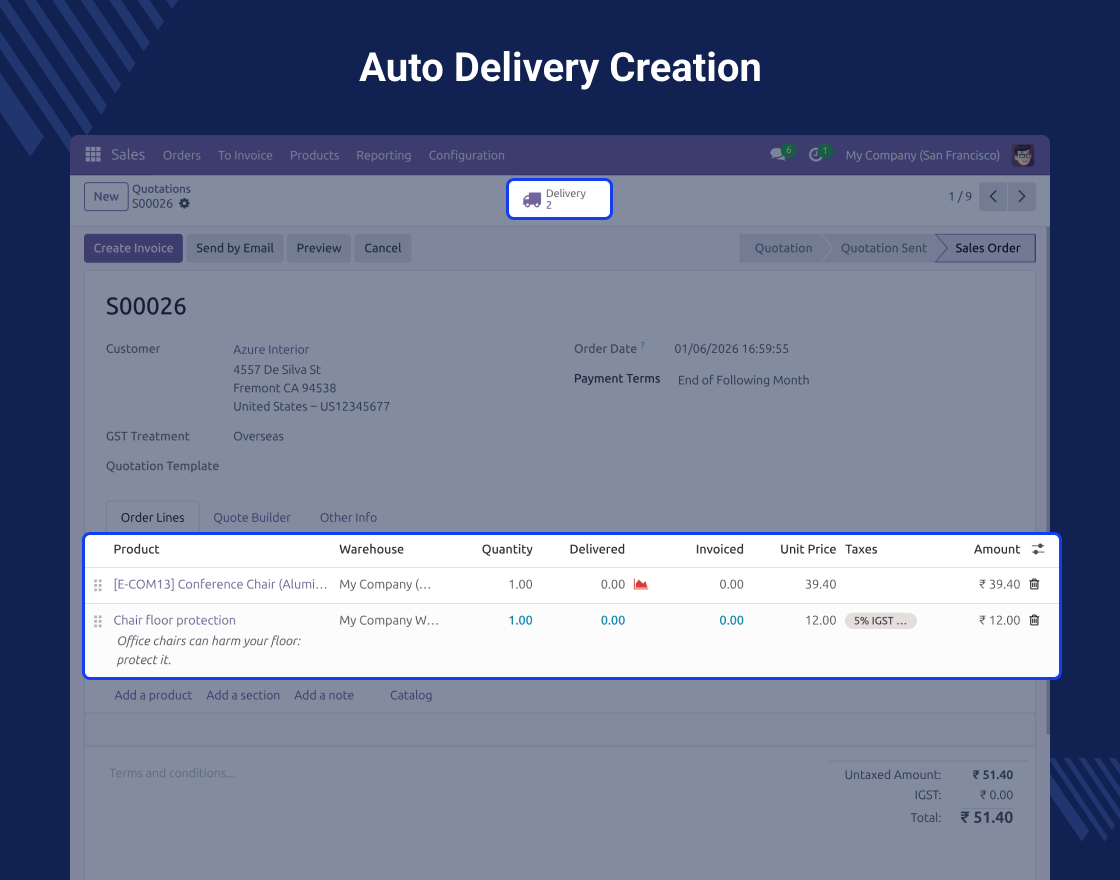The image size is (1120, 880).
Task: Click Add a product link
Action: 153,695
